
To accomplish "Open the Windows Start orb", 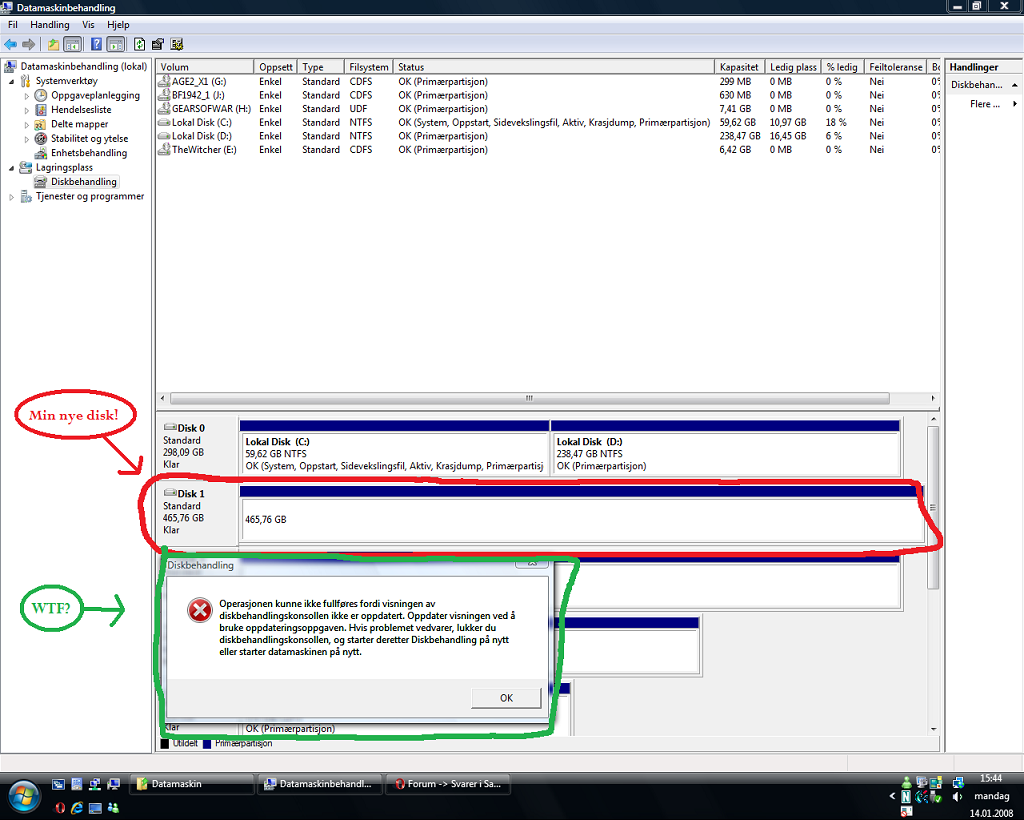I will pyautogui.click(x=24, y=795).
